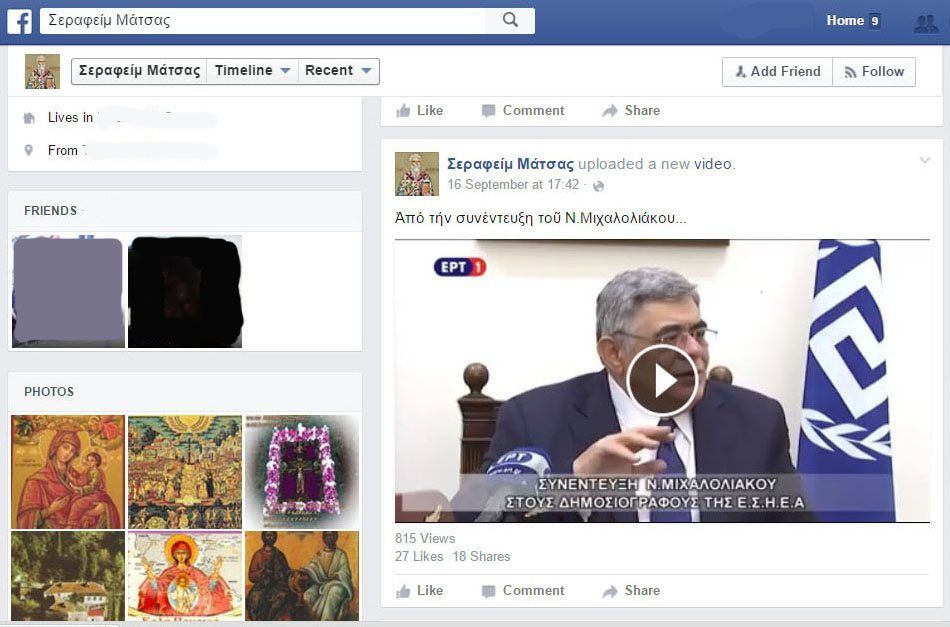Open the small profile picture in the timeline header
This screenshot has width=950, height=627.
click(42, 71)
